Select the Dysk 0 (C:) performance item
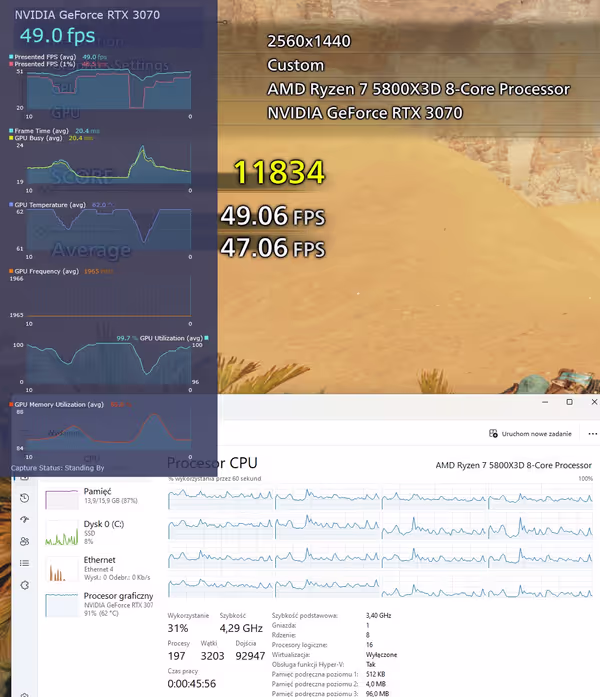 point(98,532)
